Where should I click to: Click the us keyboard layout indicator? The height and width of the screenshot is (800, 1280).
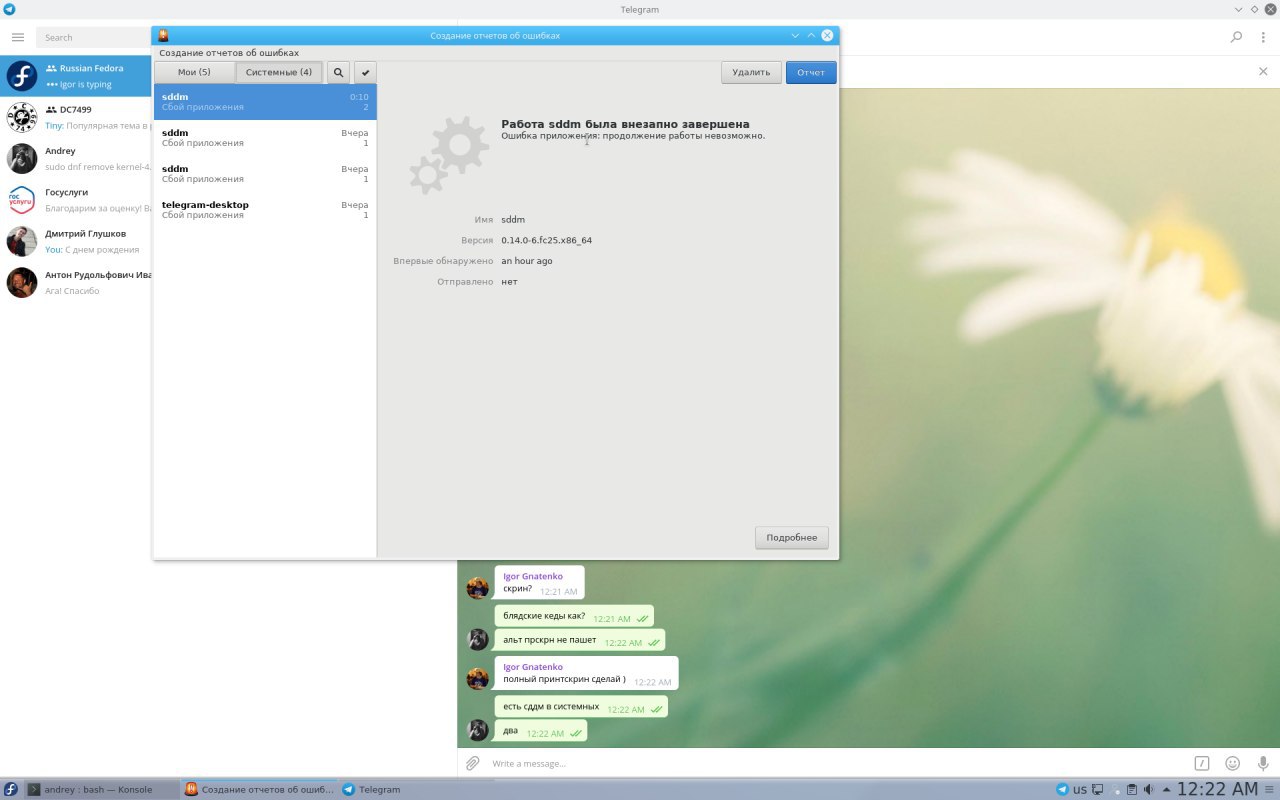(1080, 789)
